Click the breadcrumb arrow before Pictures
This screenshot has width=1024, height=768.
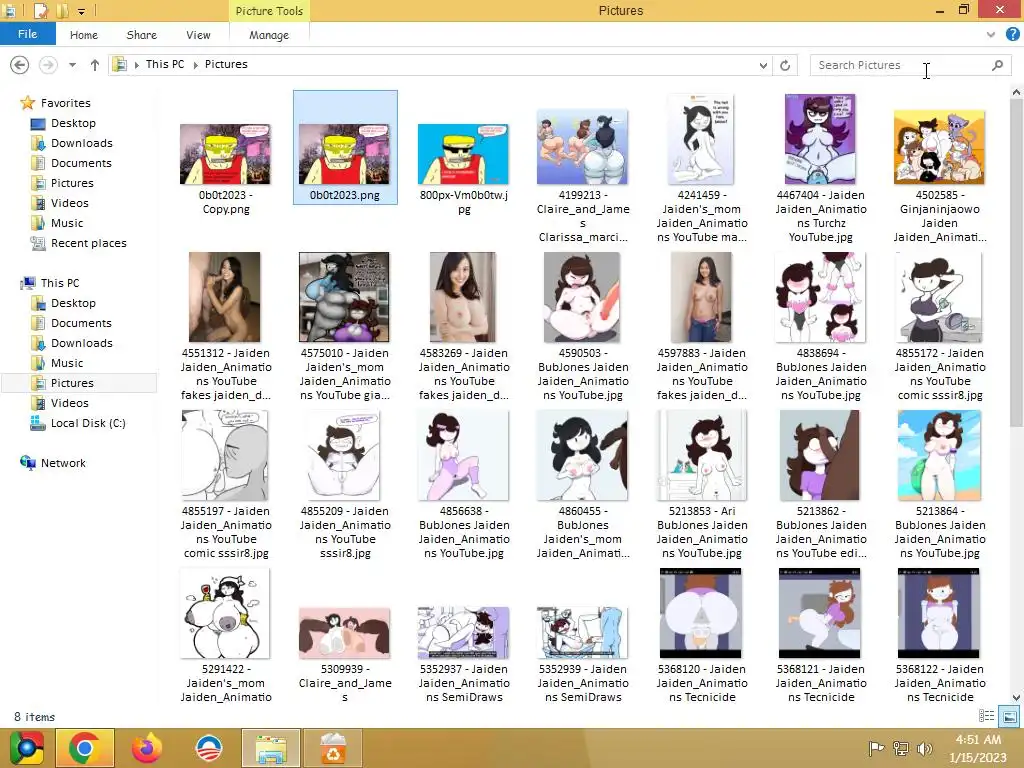pyautogui.click(x=195, y=65)
